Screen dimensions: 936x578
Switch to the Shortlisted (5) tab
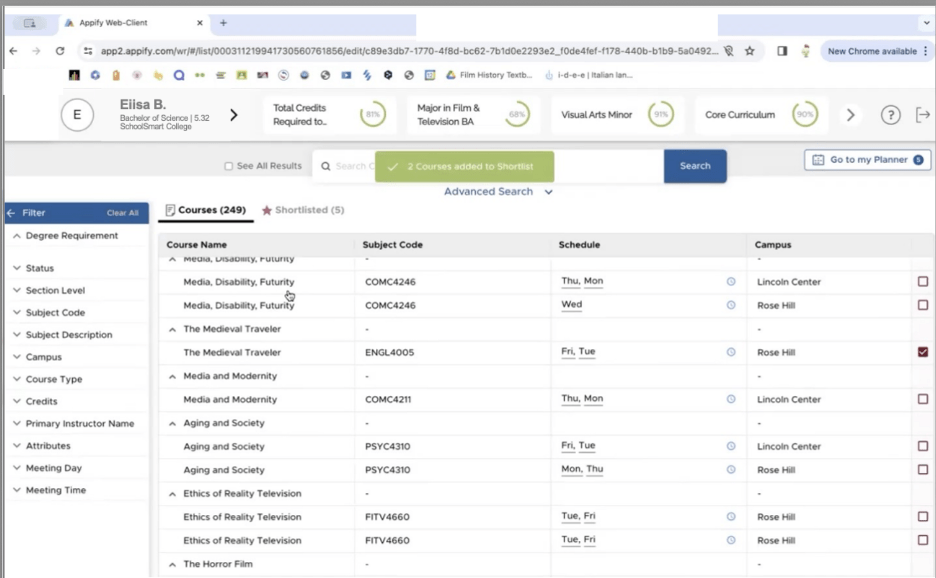(303, 210)
